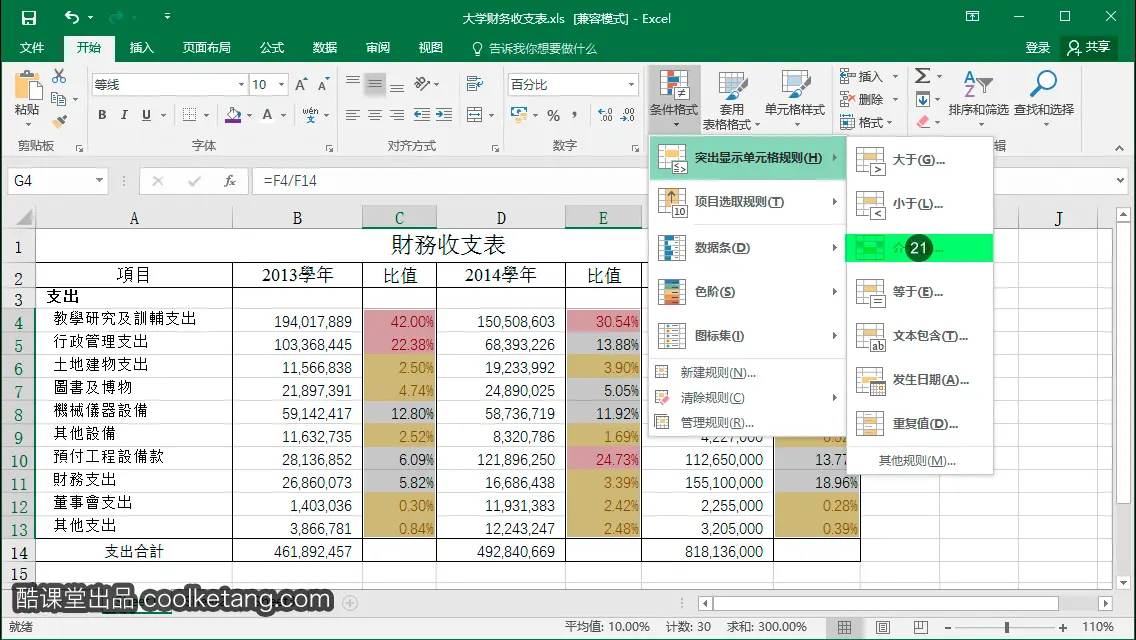Viewport: 1136px width, 640px height.
Task: Toggle bold formatting
Action: click(102, 115)
